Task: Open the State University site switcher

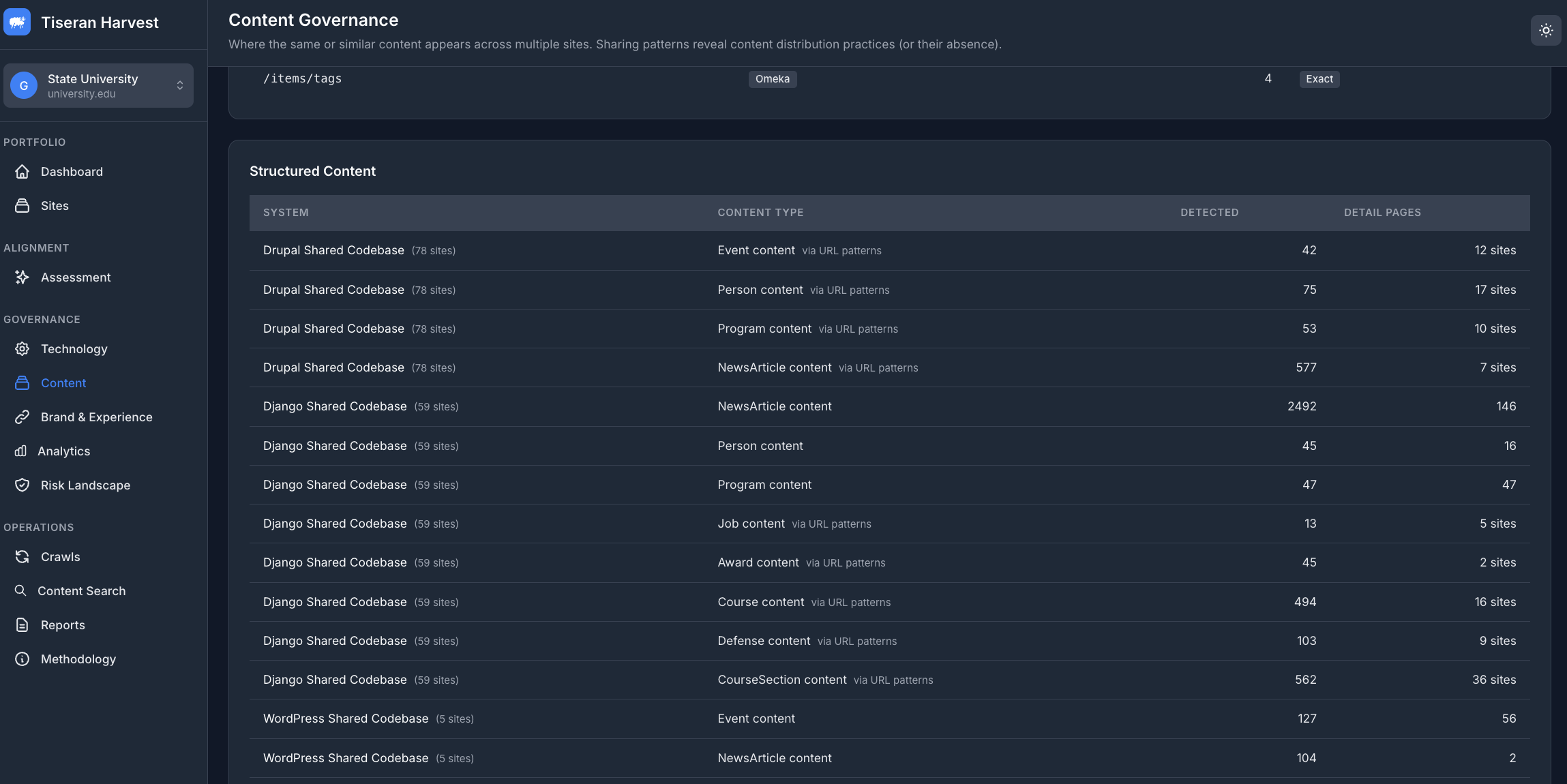Action: click(x=98, y=85)
